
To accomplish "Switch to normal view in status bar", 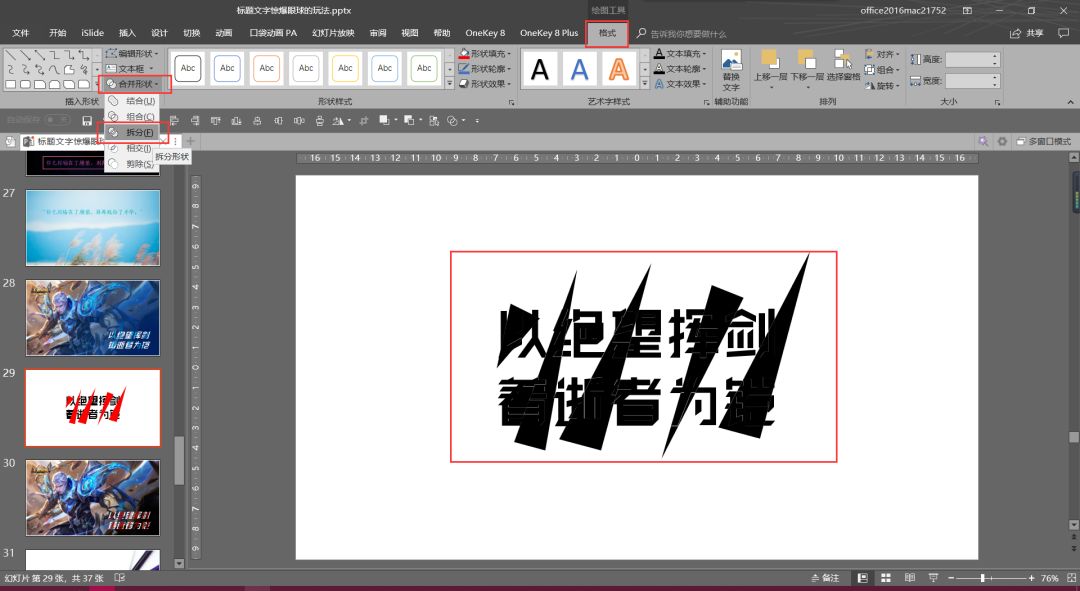I will click(x=862, y=578).
